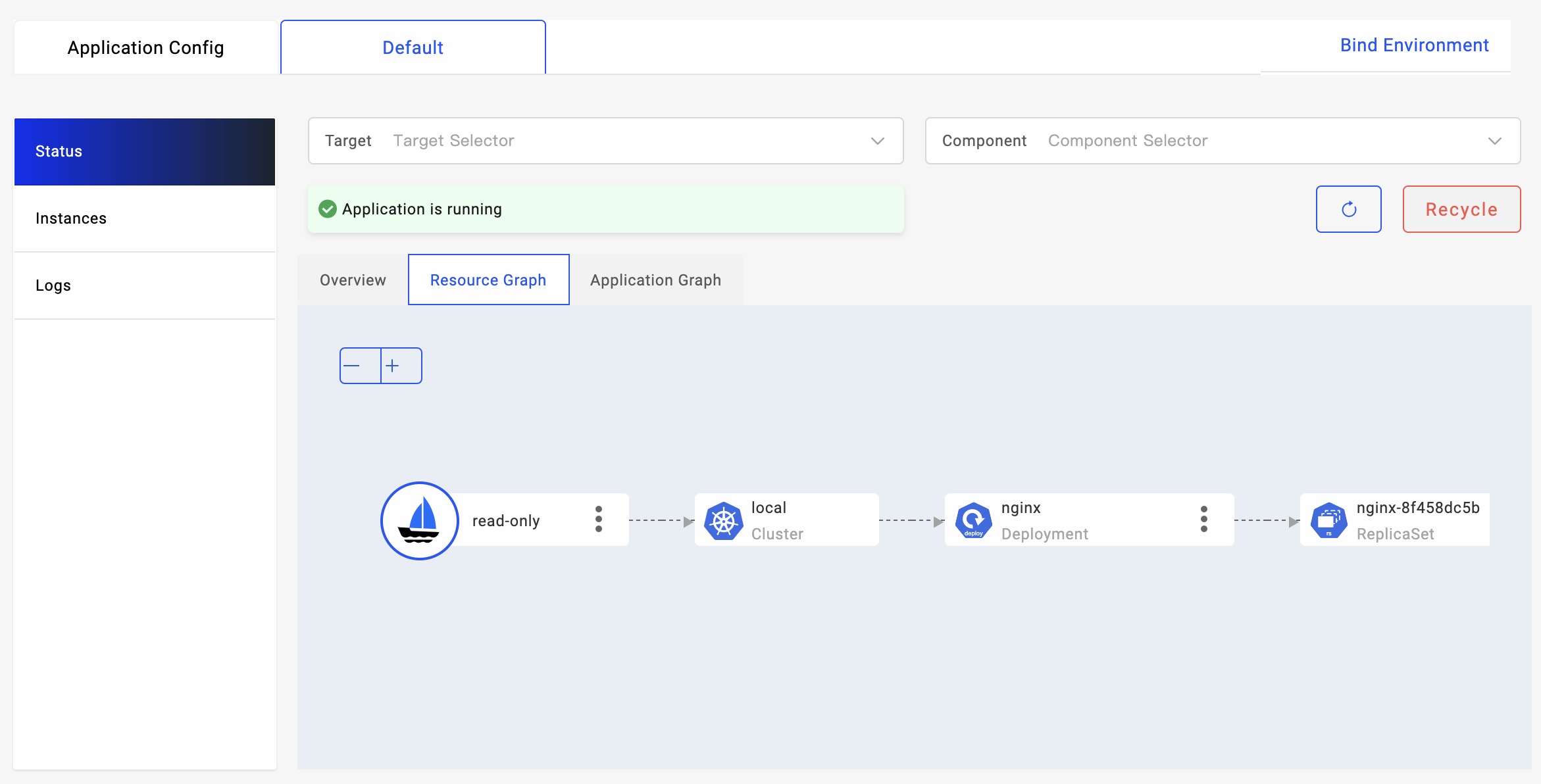Click the three-dot menu on nginx Deployment node
This screenshot has width=1541, height=784.
[x=1205, y=518]
